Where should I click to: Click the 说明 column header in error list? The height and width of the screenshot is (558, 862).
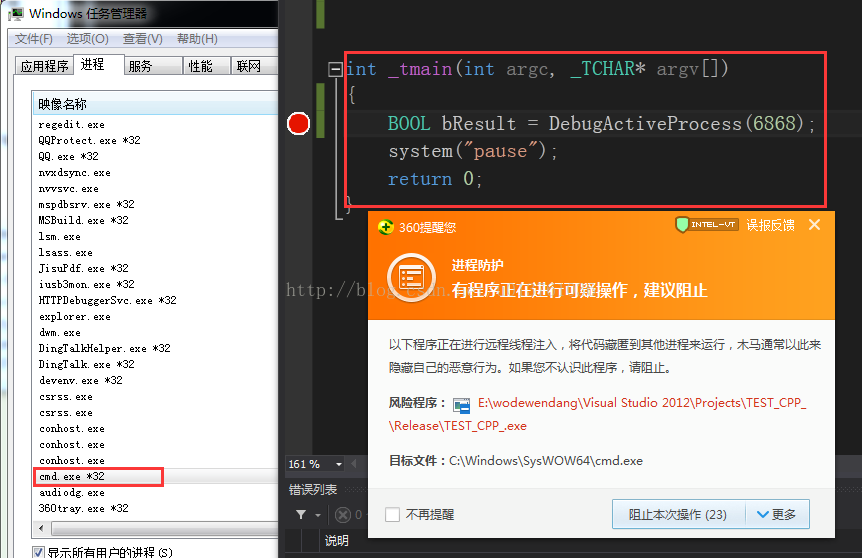tap(336, 541)
